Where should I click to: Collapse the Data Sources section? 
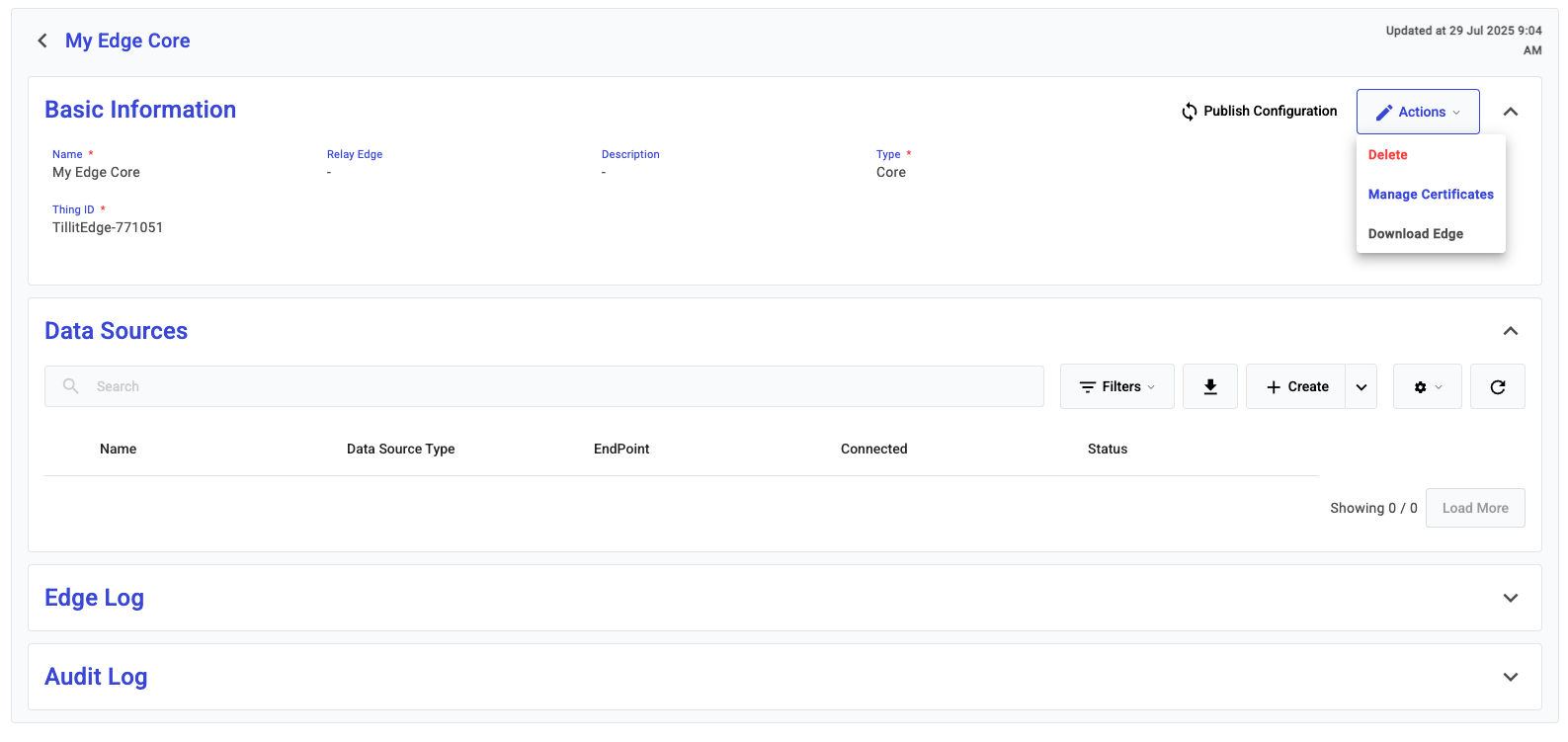pyautogui.click(x=1510, y=331)
